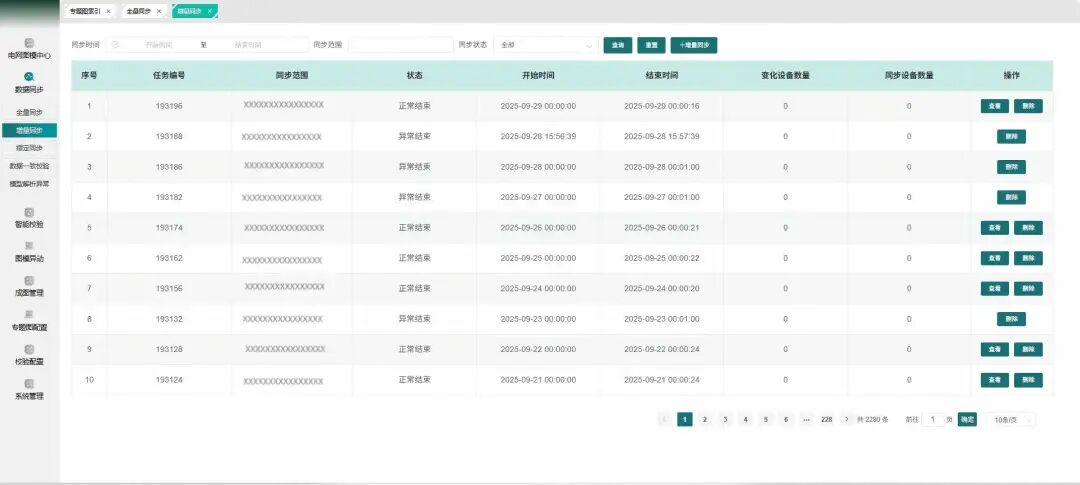Open 数据一致校验 in sidebar
The height and width of the screenshot is (485, 1080).
(x=29, y=166)
